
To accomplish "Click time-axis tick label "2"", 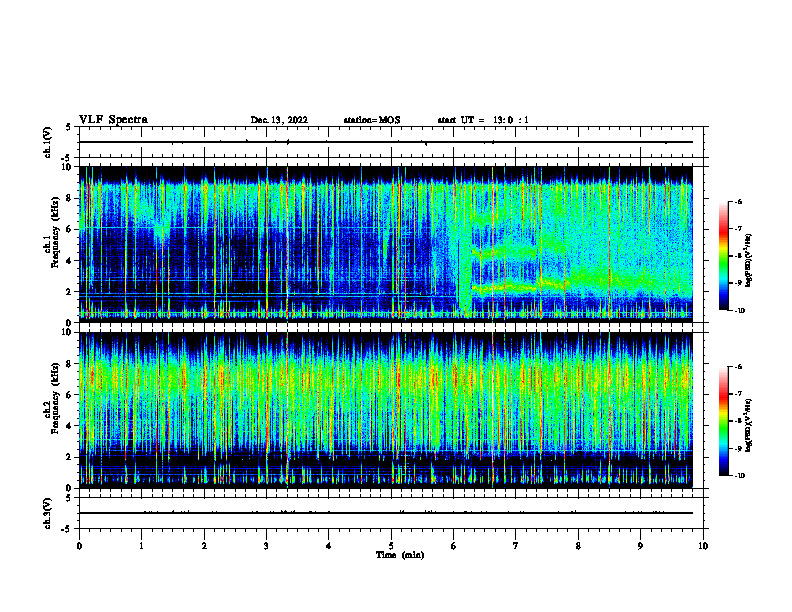I will 204,546.
